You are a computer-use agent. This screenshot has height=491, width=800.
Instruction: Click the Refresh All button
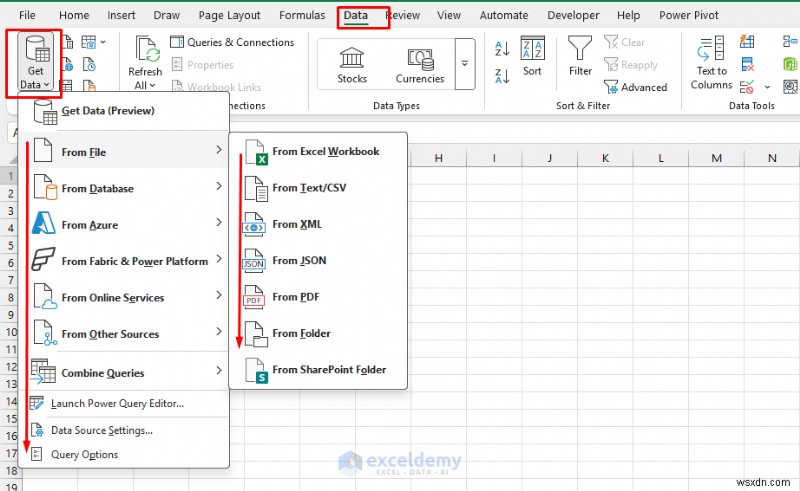145,63
